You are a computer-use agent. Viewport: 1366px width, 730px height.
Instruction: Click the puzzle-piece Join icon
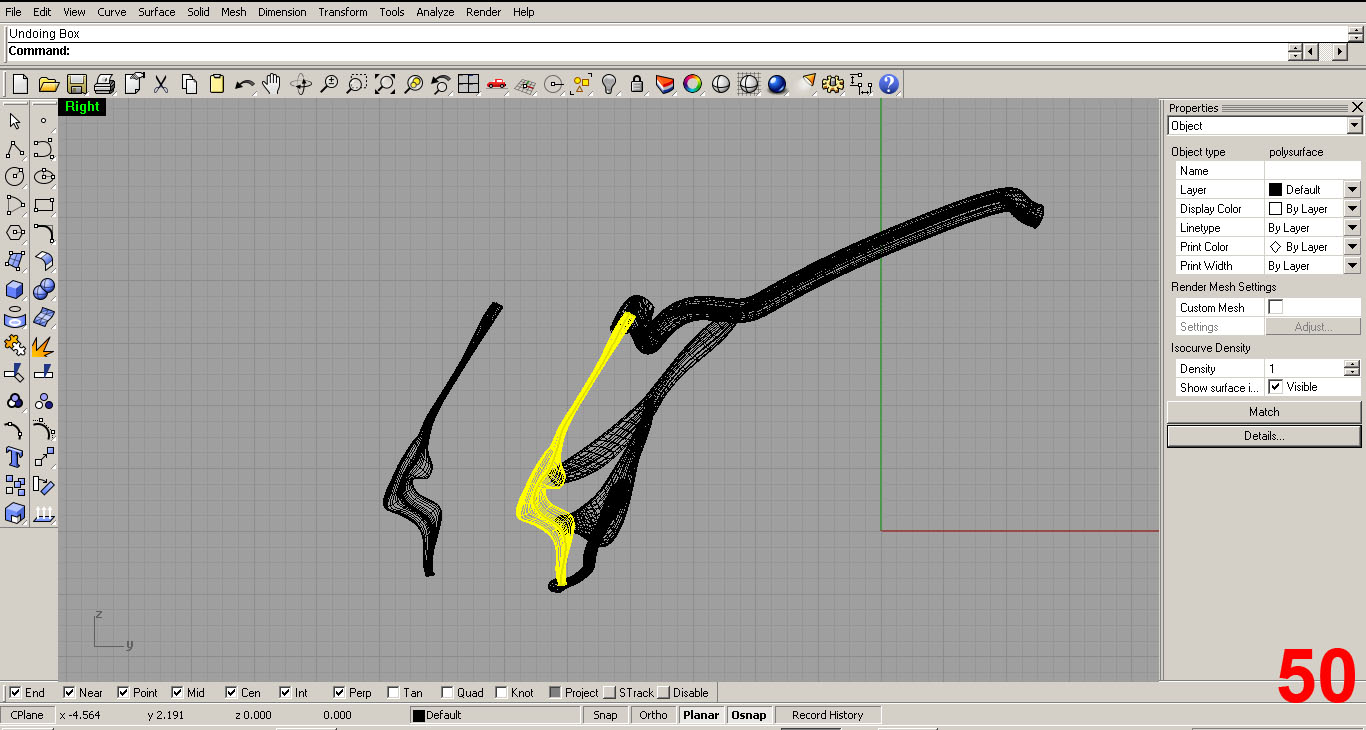pos(15,346)
